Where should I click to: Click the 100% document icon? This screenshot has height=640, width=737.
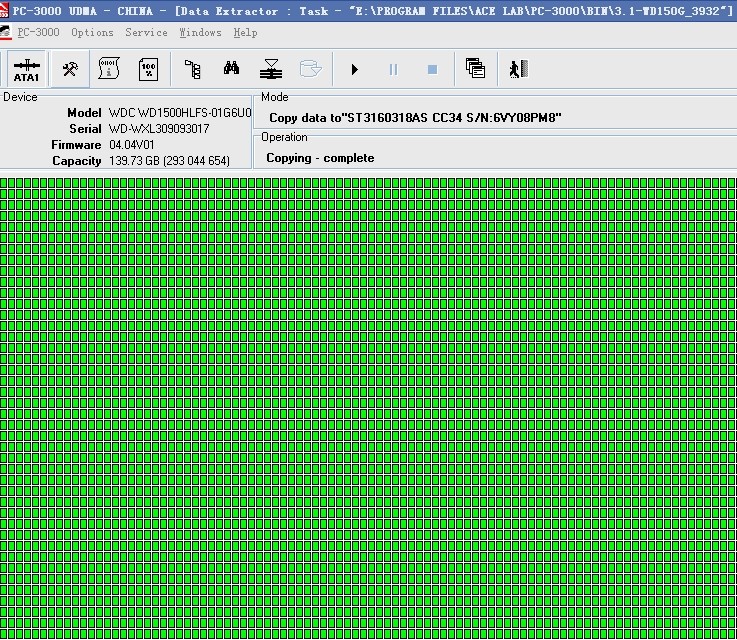(x=148, y=69)
